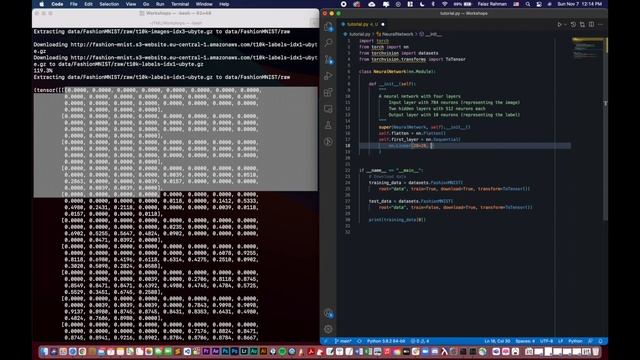Open the Testing flask icon
This screenshot has width=640, height=360.
click(x=329, y=125)
